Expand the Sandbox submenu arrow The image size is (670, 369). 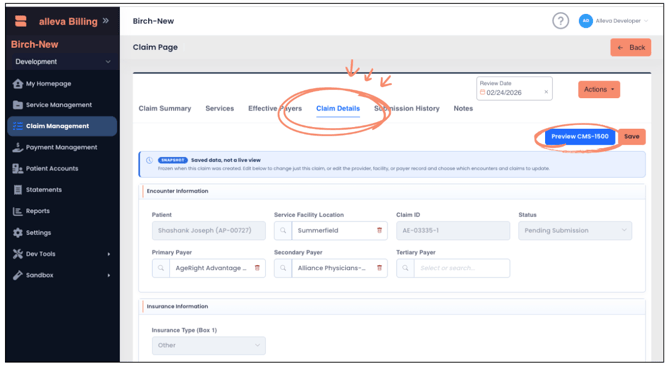pyautogui.click(x=109, y=275)
